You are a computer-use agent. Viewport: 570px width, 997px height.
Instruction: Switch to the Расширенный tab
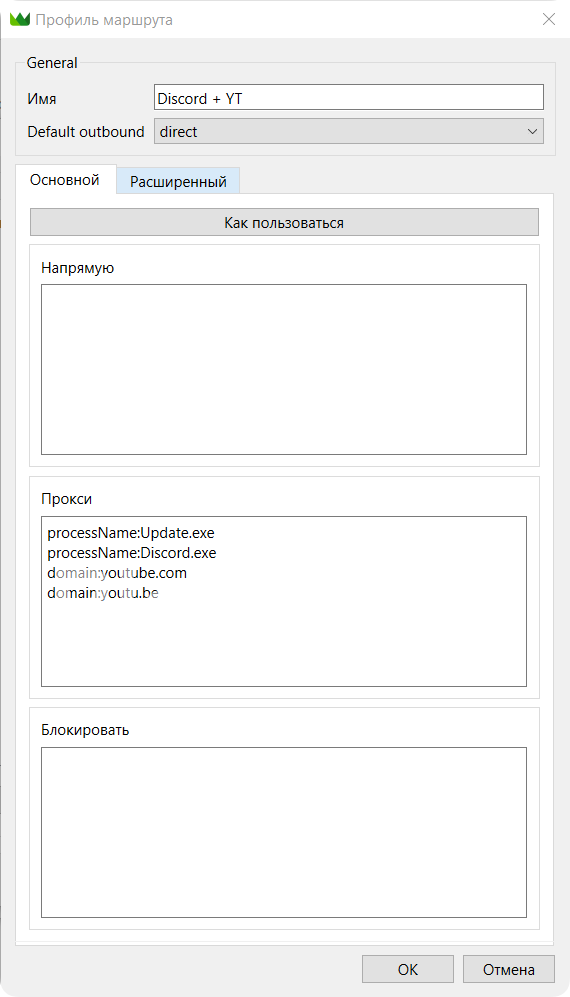click(x=178, y=182)
